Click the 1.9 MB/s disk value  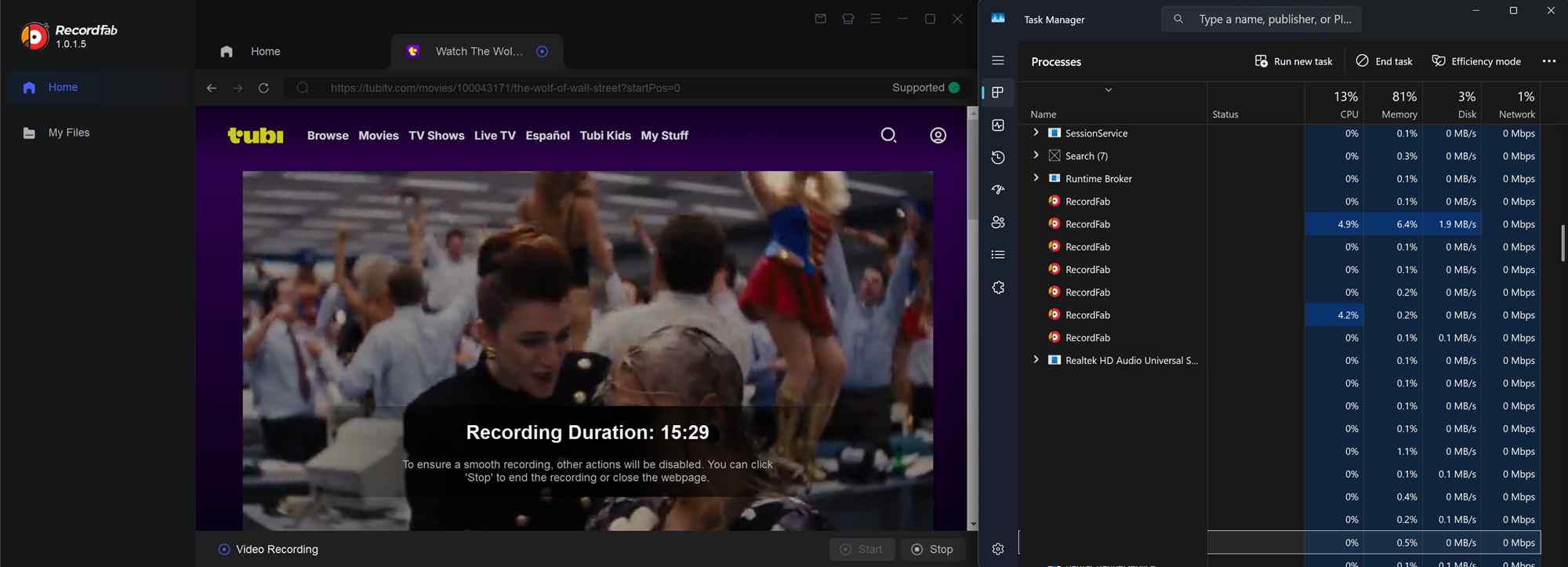click(1457, 224)
